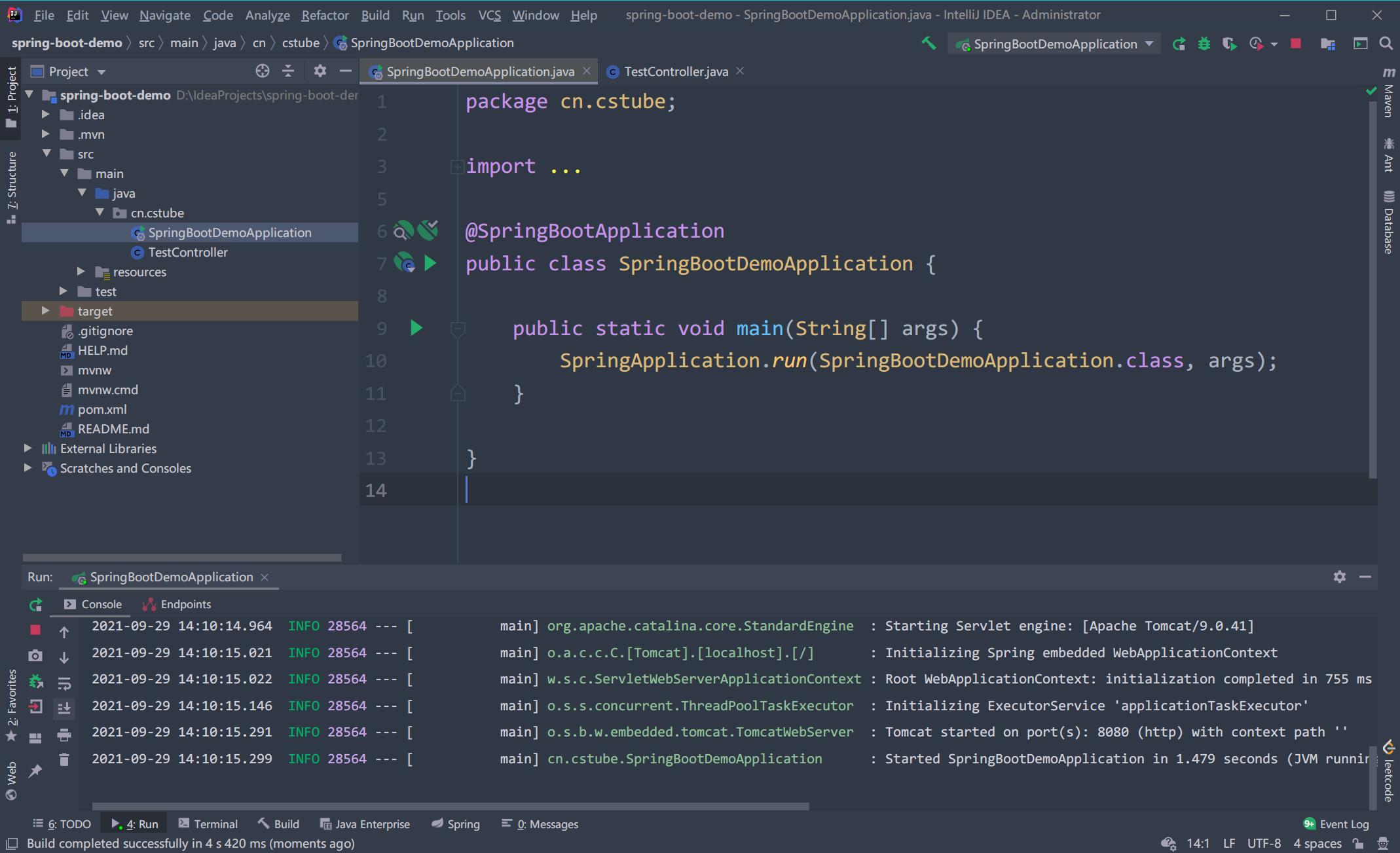Open run-anything in the toolbar
The width and height of the screenshot is (1400, 853).
[x=1361, y=44]
